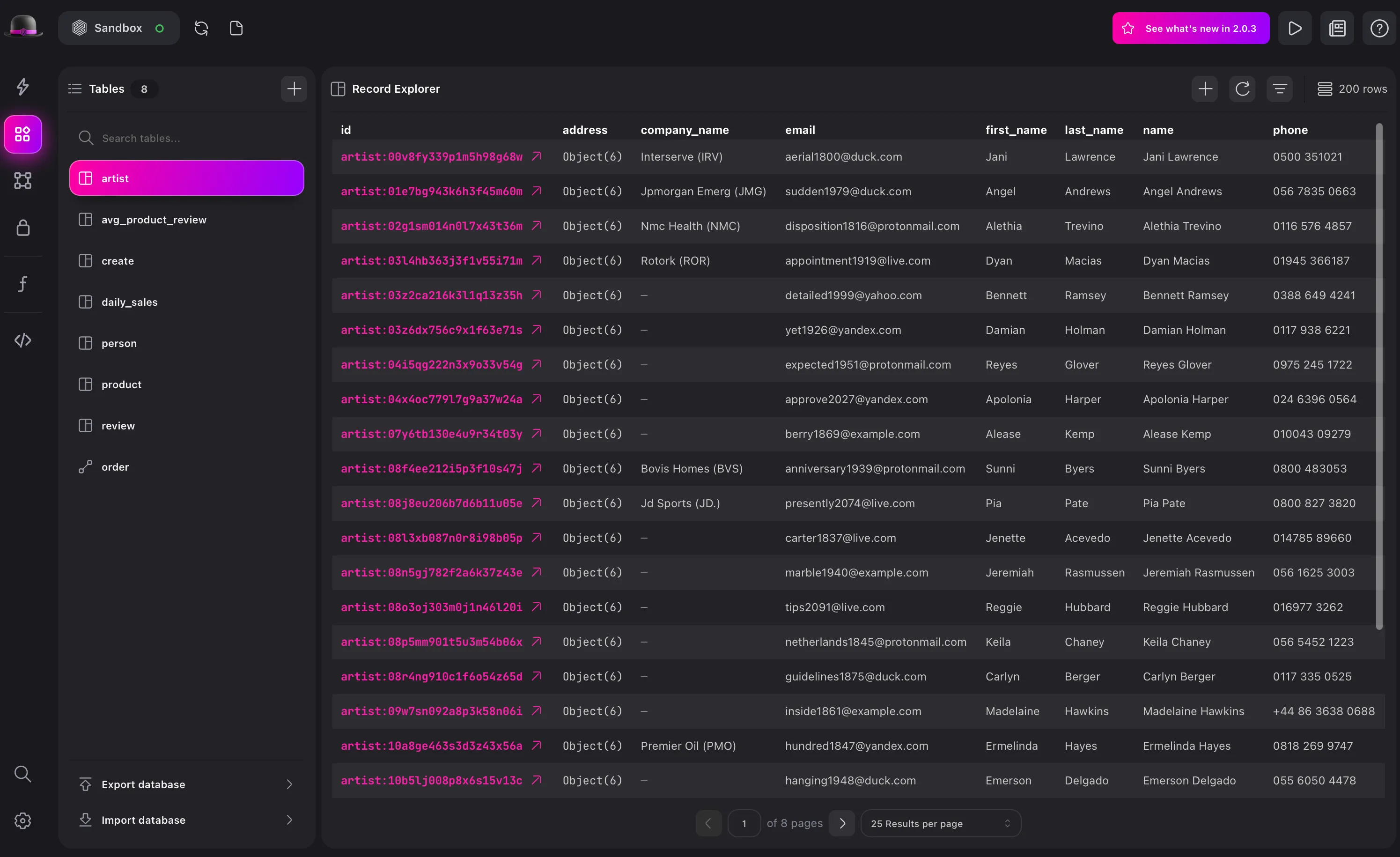Viewport: 1400px width, 857px height.
Task: Click phone +44 86 3638 0688 cell
Action: pyautogui.click(x=1324, y=711)
